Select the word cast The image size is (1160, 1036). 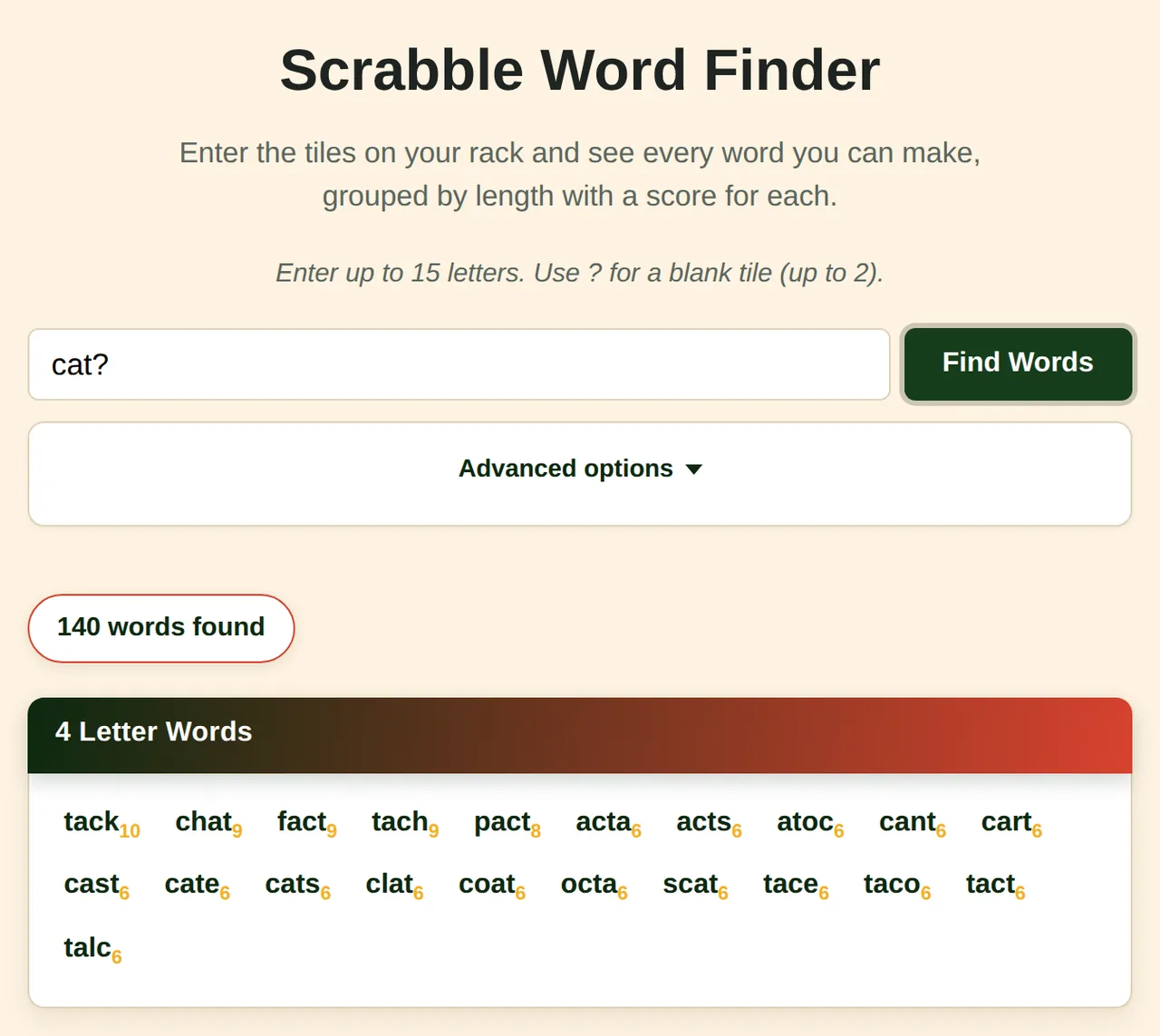coord(96,885)
